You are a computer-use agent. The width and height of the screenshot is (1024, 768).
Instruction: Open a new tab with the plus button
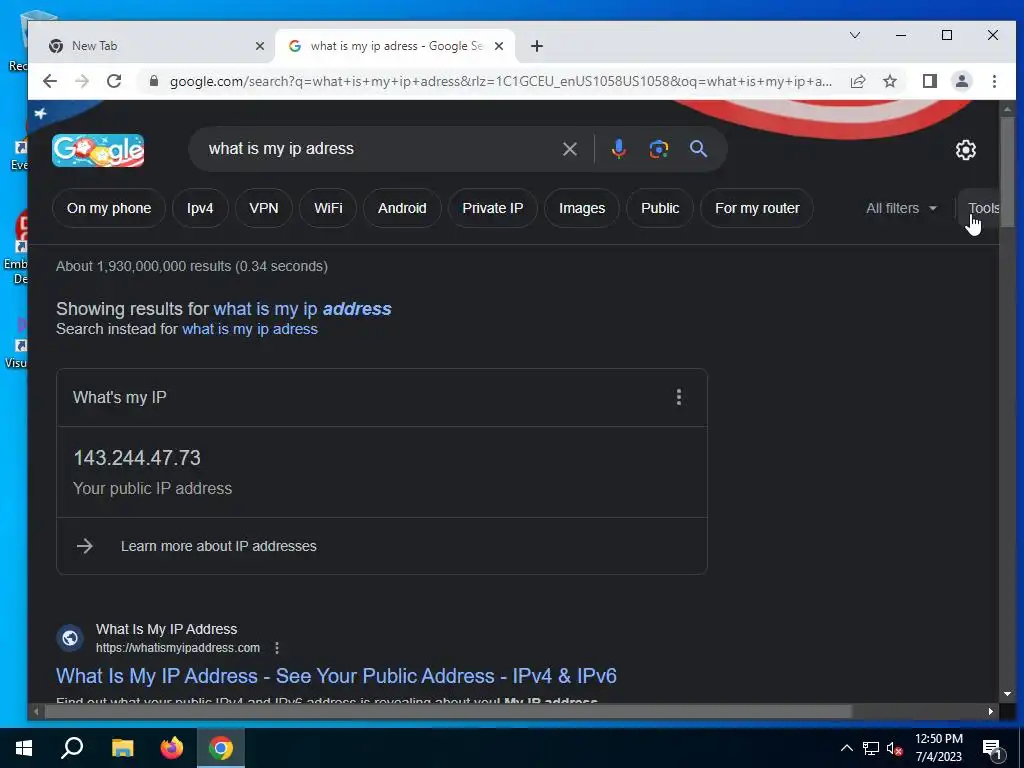pos(537,46)
